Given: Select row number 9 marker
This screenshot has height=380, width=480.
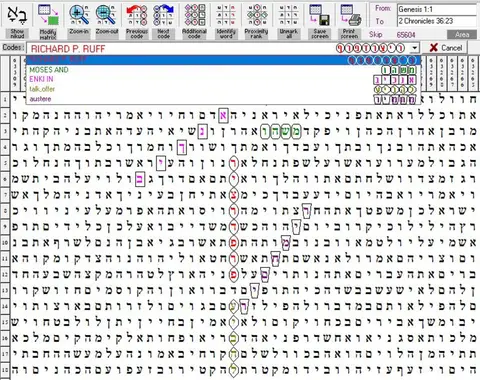Looking at the screenshot, I should click(5, 227).
